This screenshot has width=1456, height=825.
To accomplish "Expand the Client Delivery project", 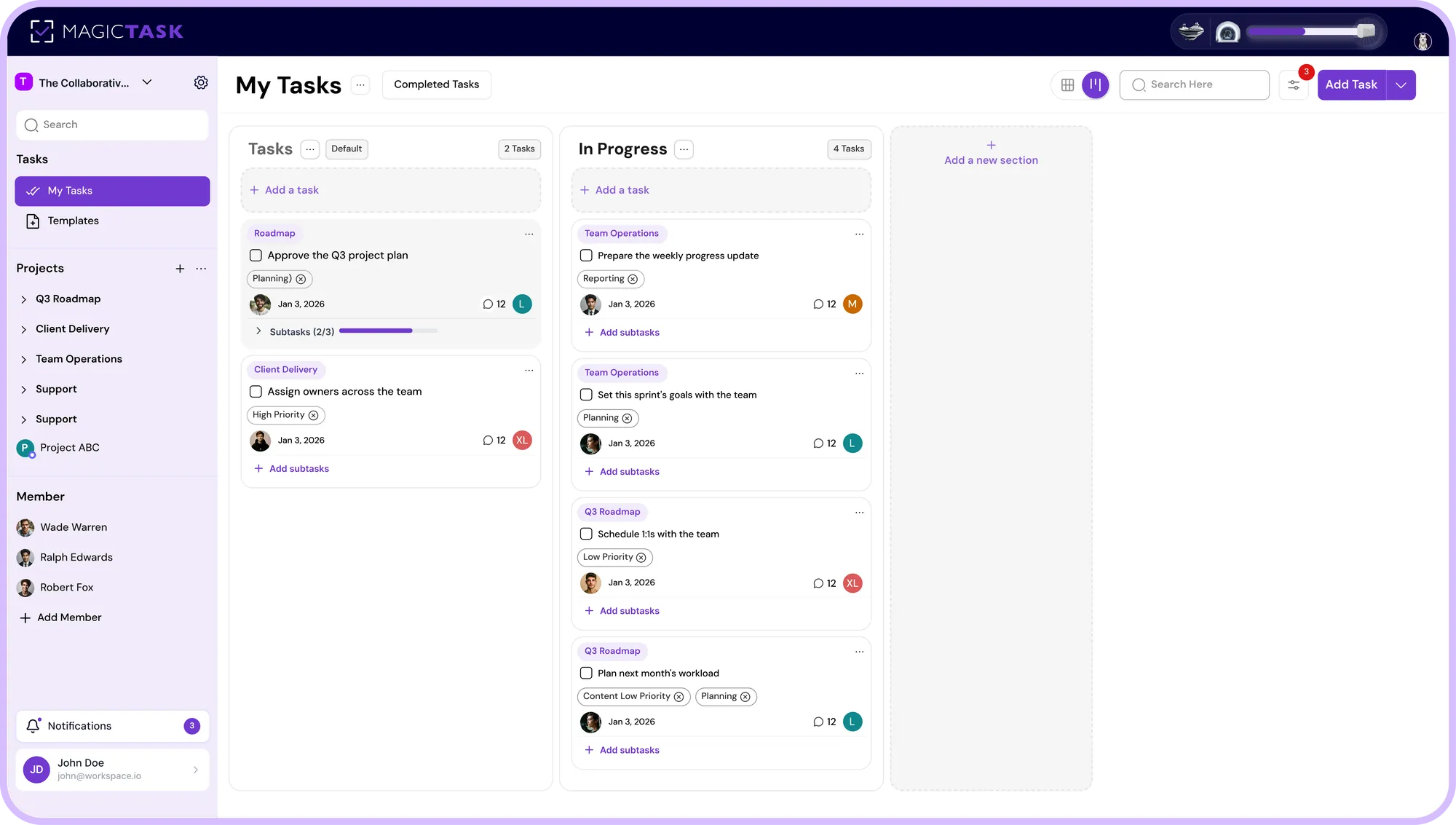I will [x=23, y=330].
